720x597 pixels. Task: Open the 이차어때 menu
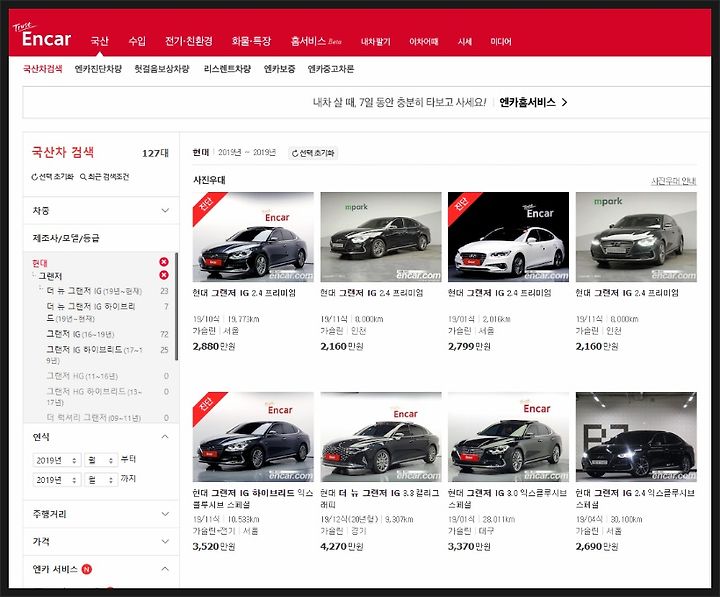423,41
